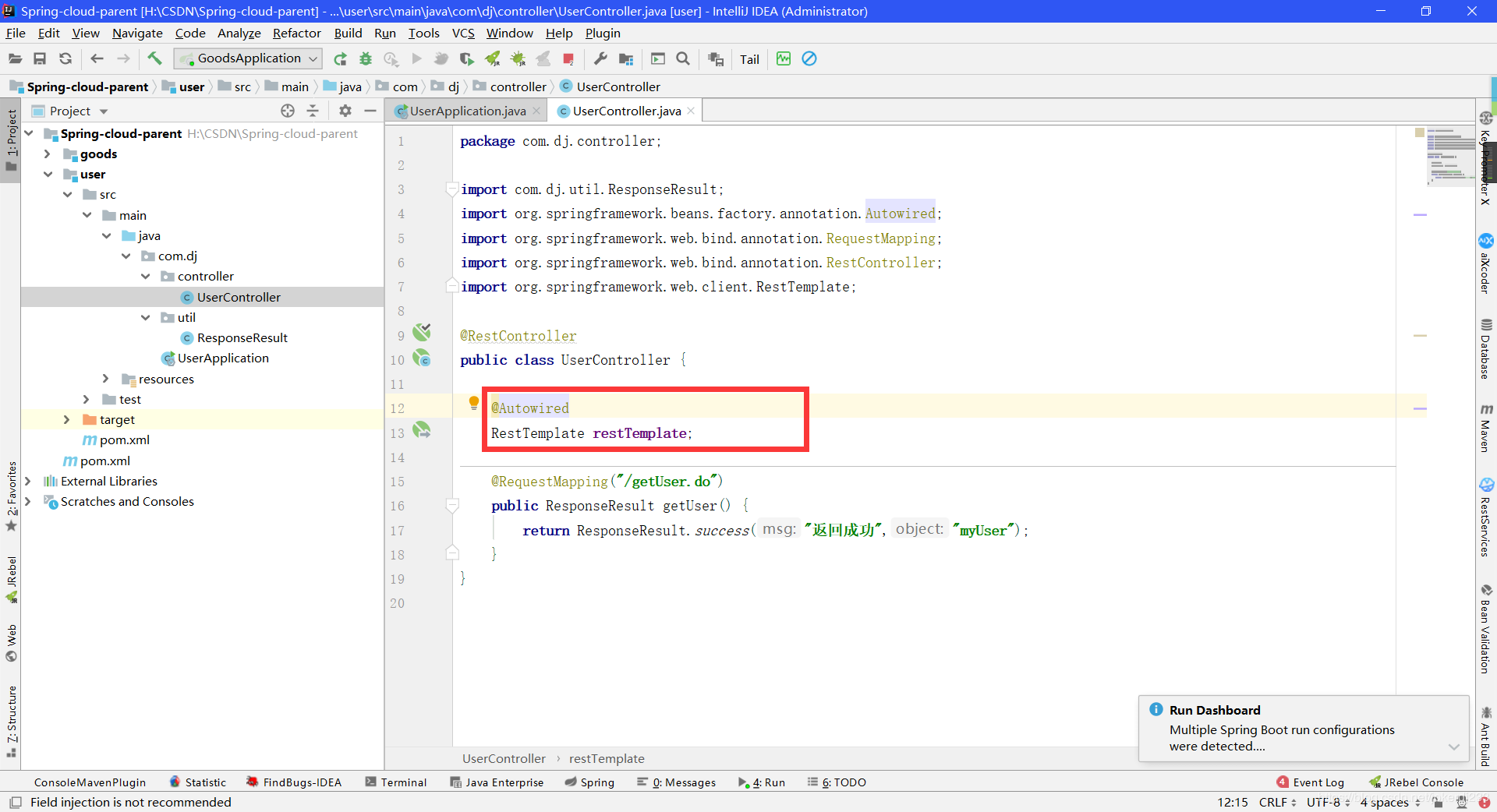Click locate-in-tree crosshair icon in Project panel
This screenshot has height=812, width=1497.
click(288, 111)
